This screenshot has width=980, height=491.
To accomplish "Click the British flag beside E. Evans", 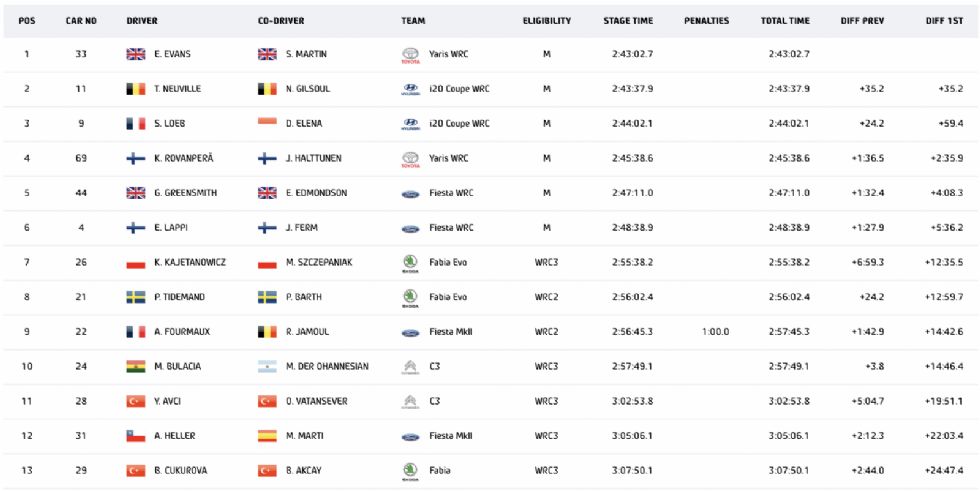I will [136, 54].
